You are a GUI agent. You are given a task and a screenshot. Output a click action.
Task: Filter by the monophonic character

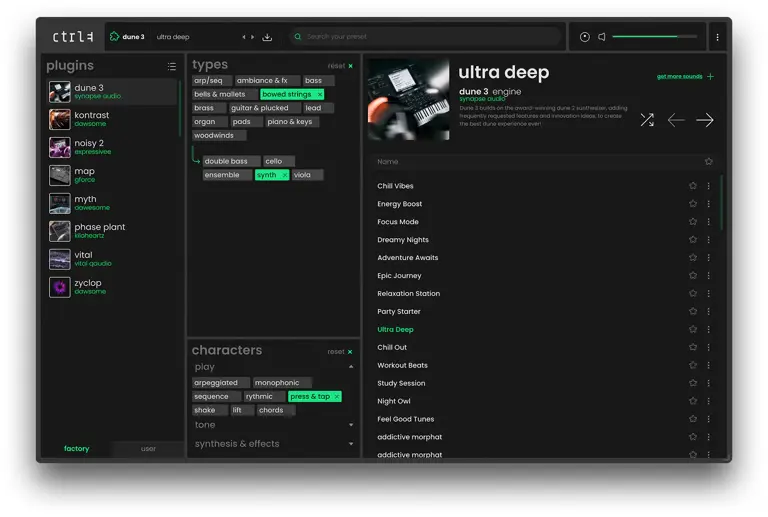pyautogui.click(x=282, y=383)
